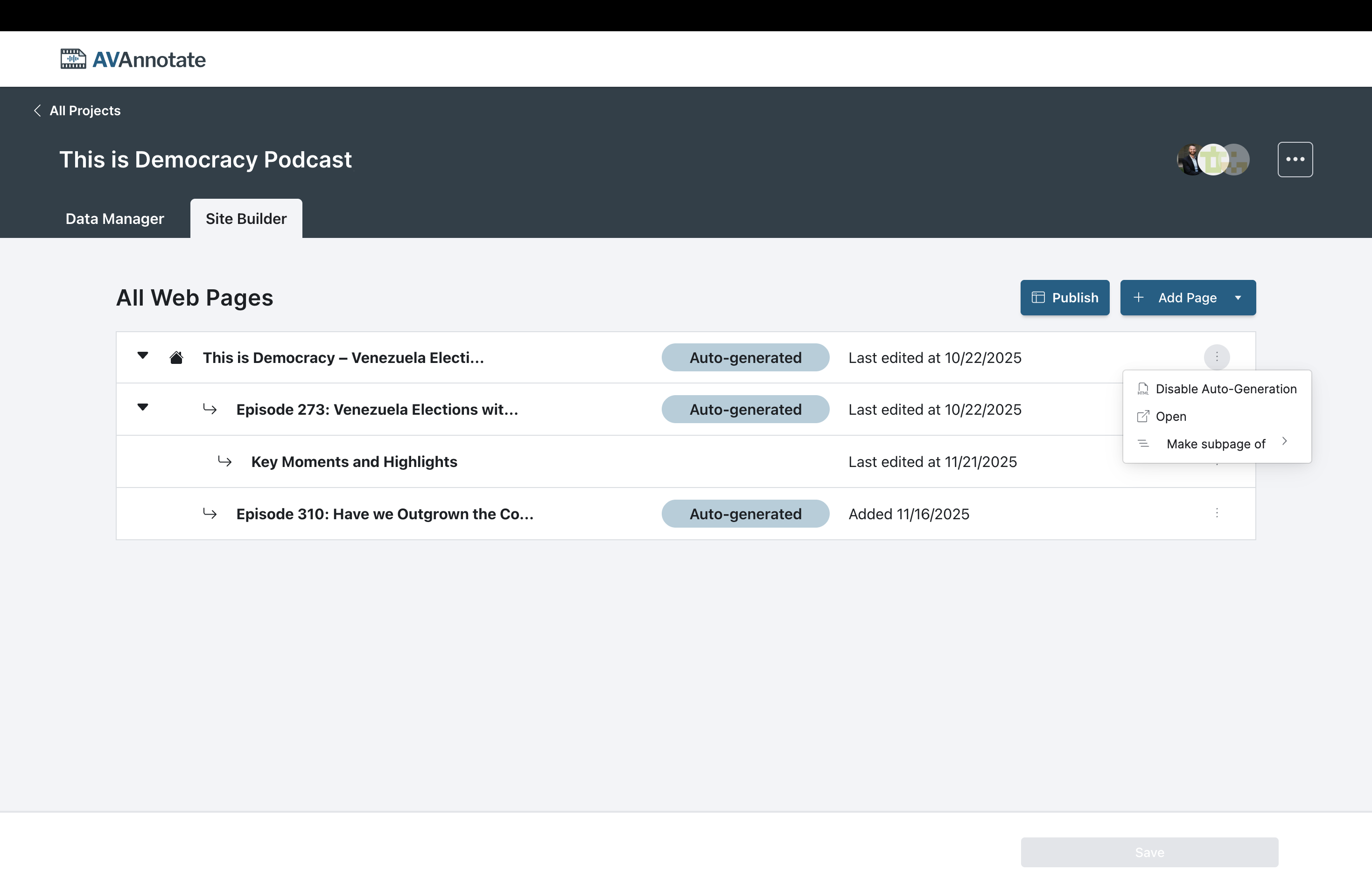Click the kebab menu on the home page row
The height and width of the screenshot is (892, 1372).
1216,357
